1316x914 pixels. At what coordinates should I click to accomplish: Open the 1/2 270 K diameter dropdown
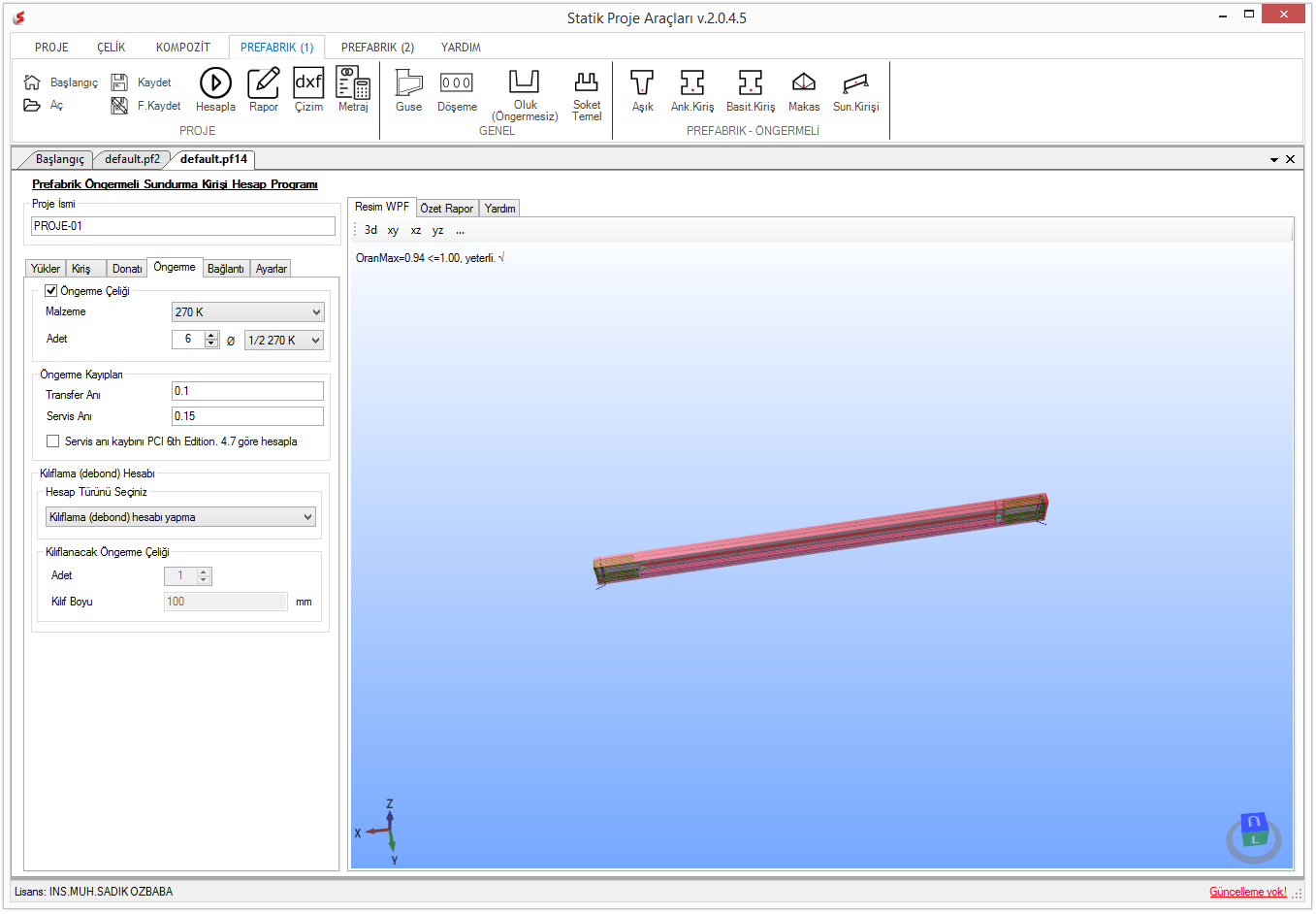tap(284, 341)
